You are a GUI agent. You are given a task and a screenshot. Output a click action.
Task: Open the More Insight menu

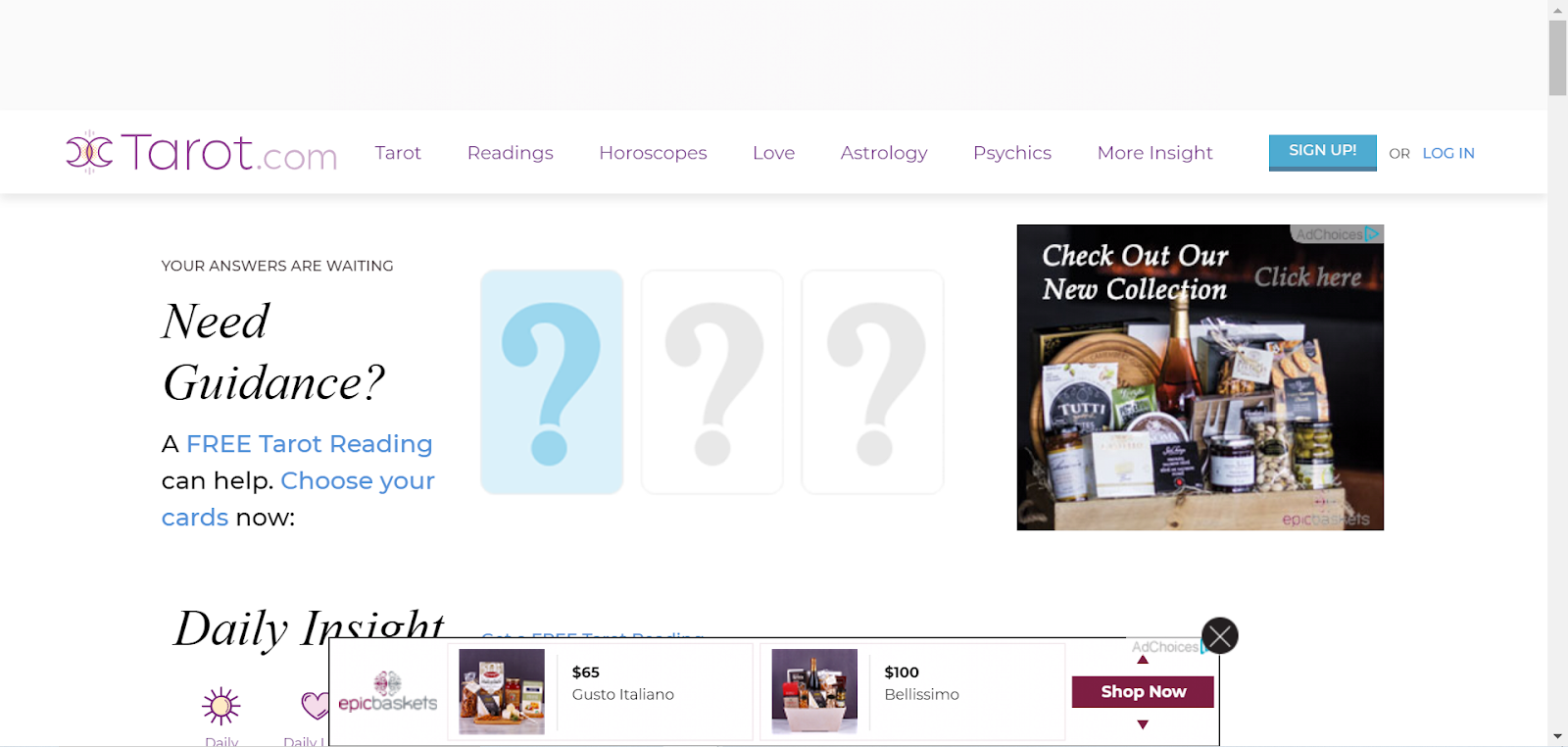pos(1155,153)
